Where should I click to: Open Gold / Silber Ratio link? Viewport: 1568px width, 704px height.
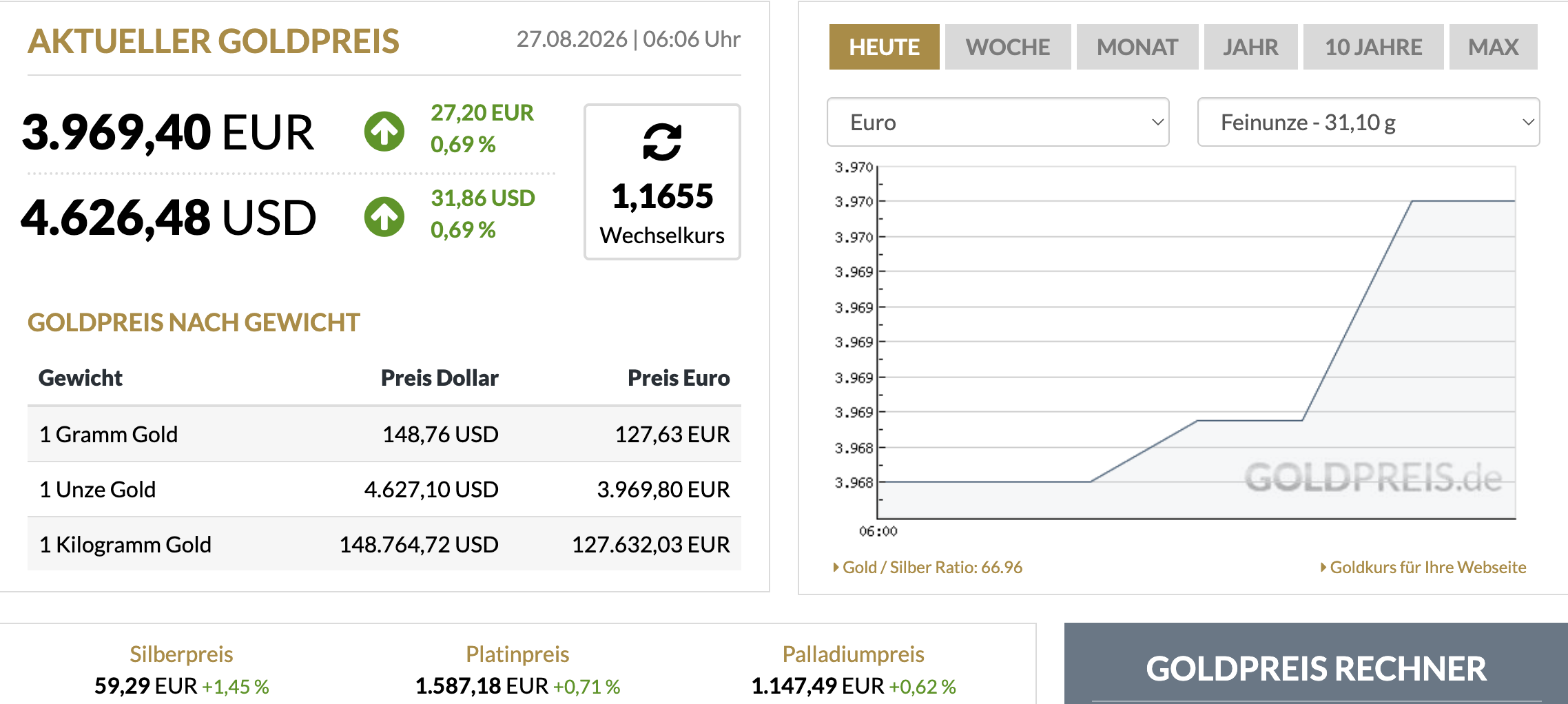[x=932, y=567]
